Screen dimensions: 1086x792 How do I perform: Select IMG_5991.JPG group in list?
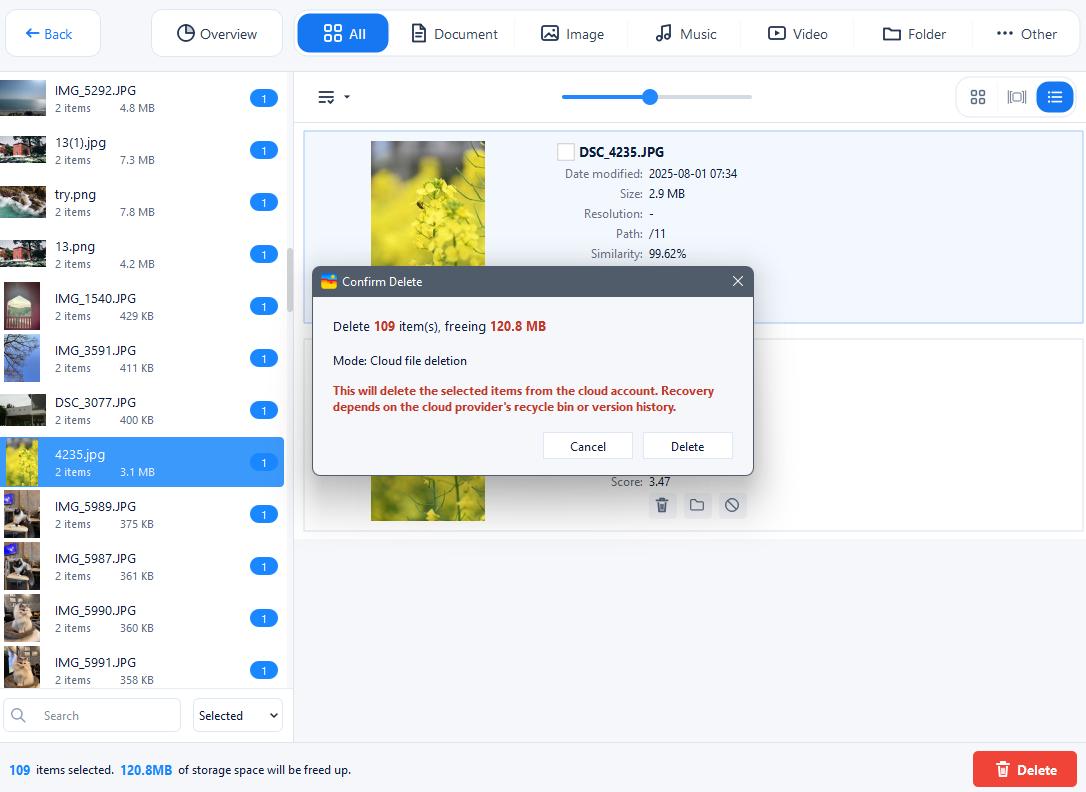point(142,667)
